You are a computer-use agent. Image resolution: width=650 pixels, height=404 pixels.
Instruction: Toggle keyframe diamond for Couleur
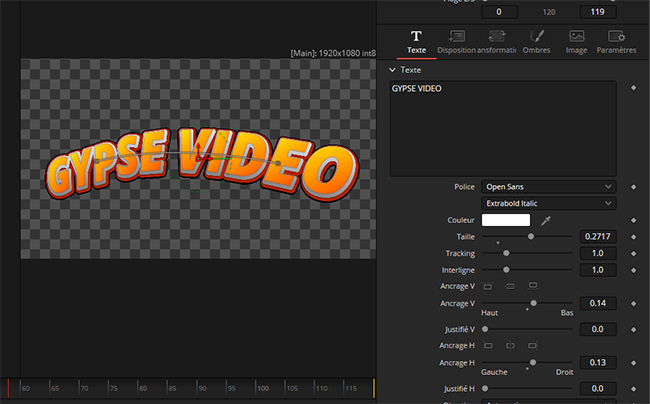633,220
